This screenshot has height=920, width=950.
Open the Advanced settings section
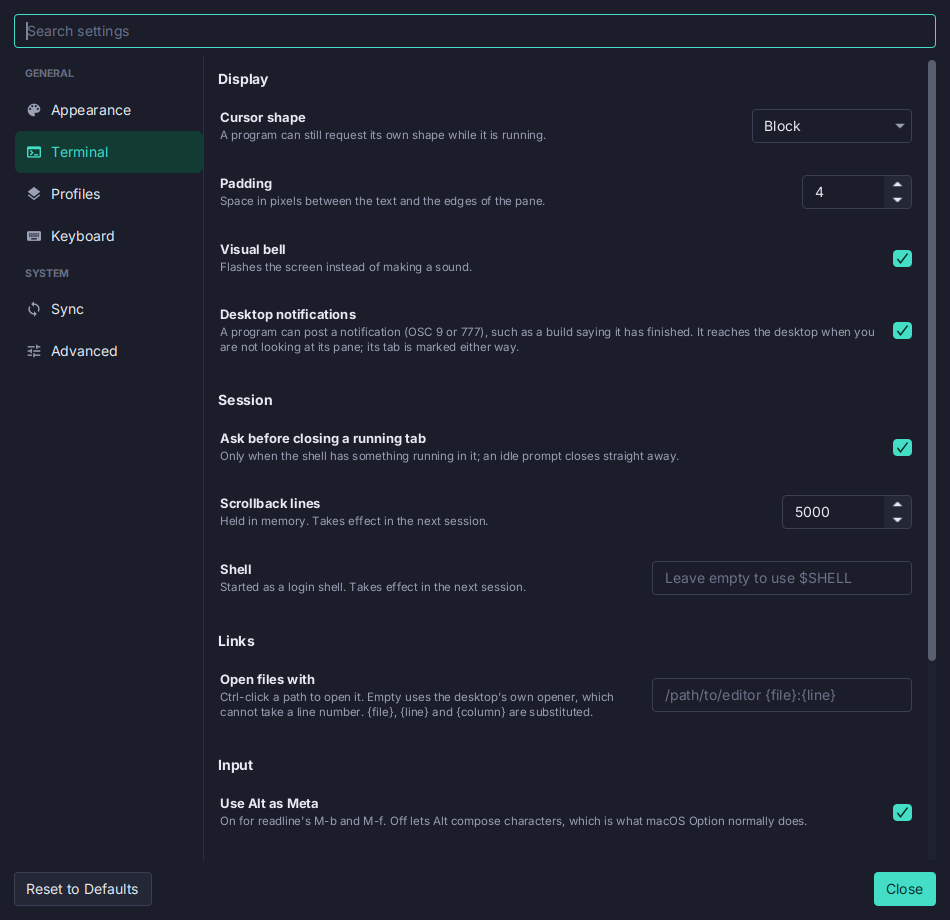click(109, 351)
